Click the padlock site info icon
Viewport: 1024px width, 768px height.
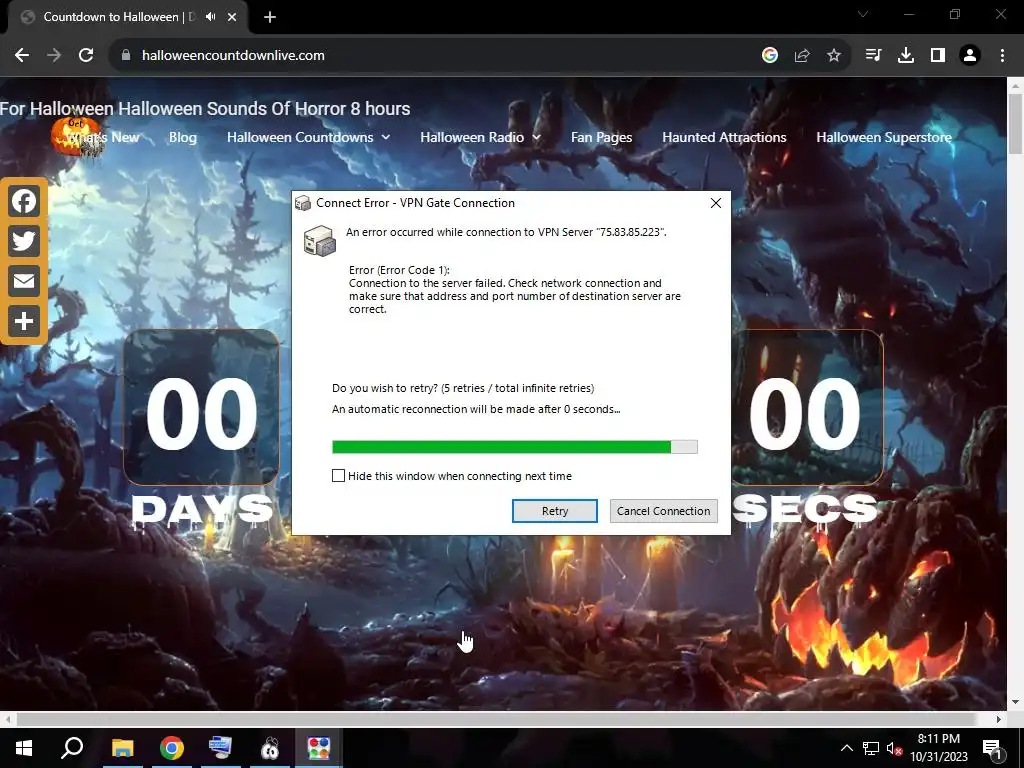pos(126,56)
